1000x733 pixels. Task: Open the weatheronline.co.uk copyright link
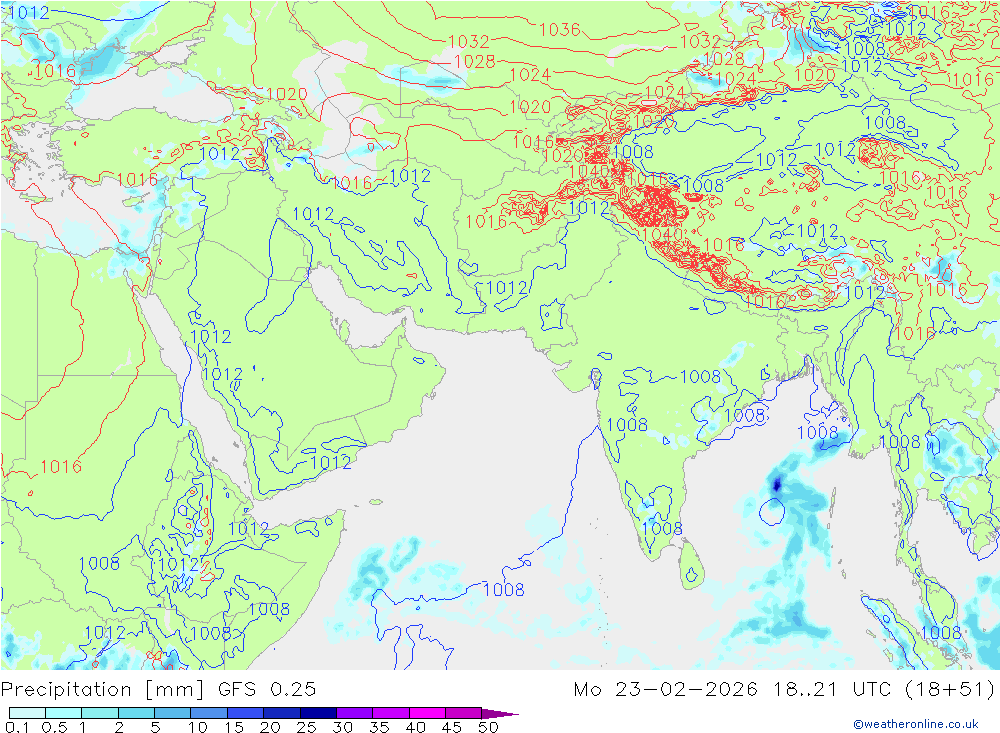(x=916, y=723)
